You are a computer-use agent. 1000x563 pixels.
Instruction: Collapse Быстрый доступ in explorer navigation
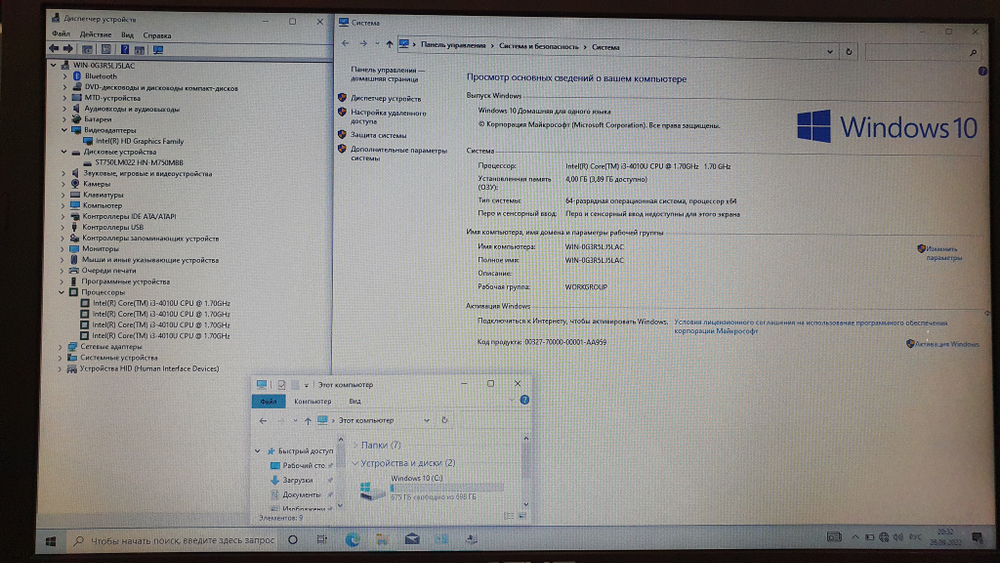(258, 451)
